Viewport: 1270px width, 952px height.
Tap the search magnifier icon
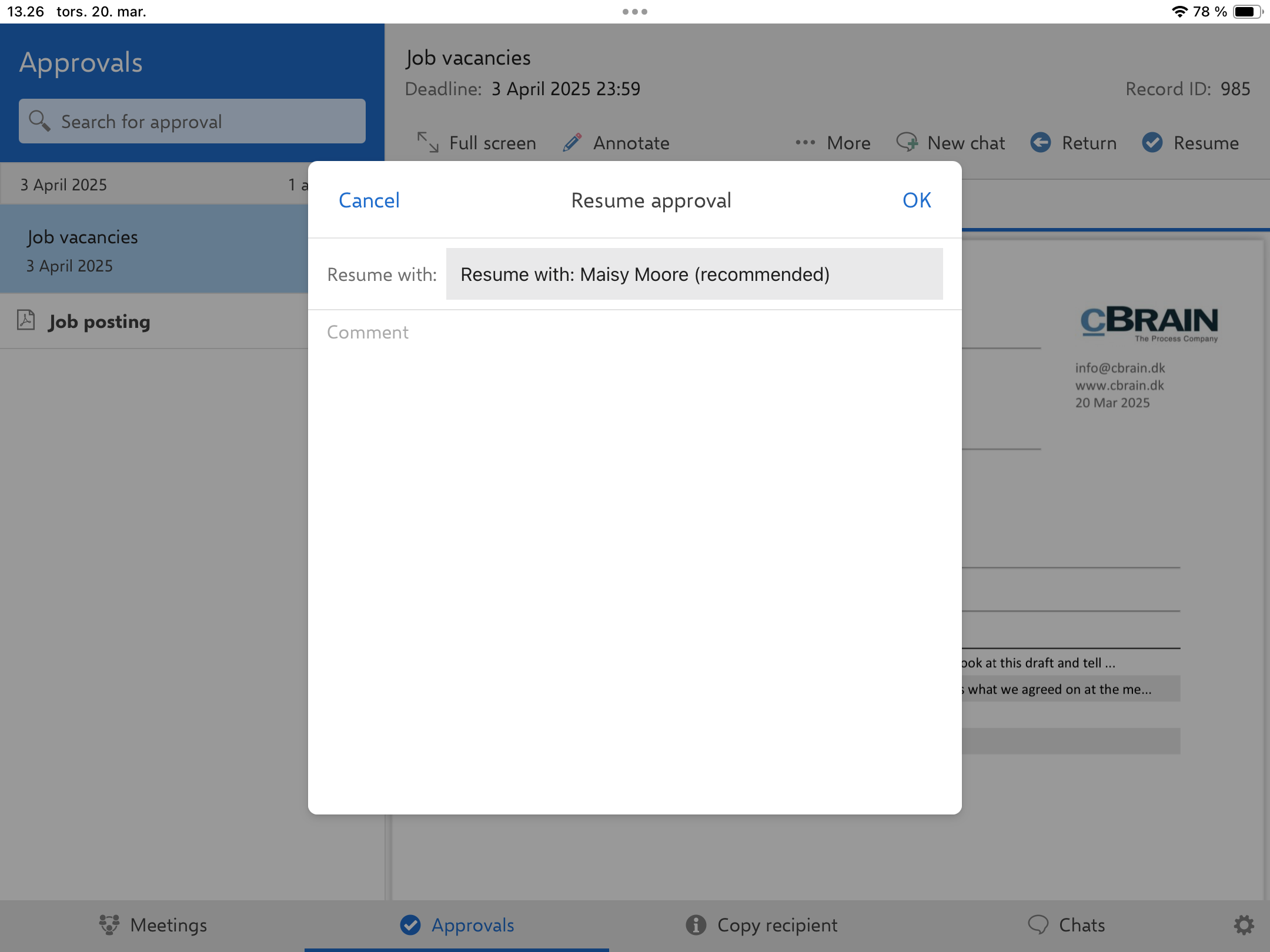coord(39,121)
